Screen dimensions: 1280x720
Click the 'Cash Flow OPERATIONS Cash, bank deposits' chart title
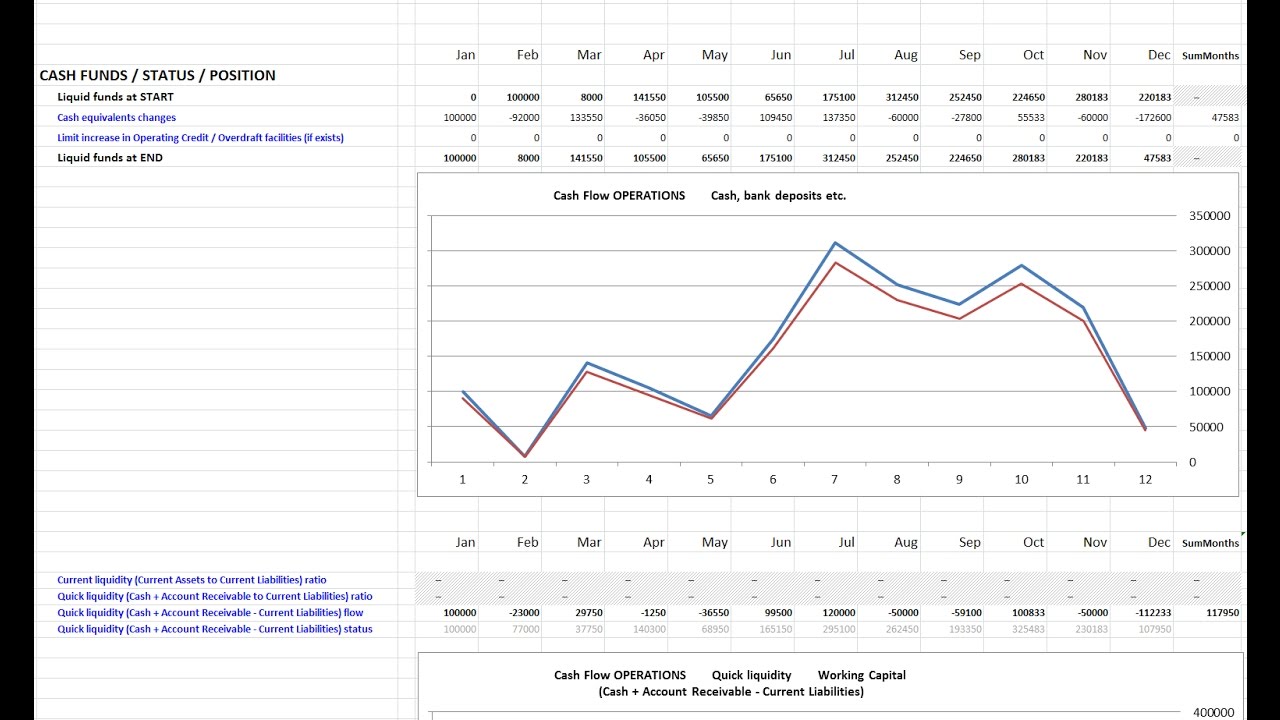(x=699, y=196)
